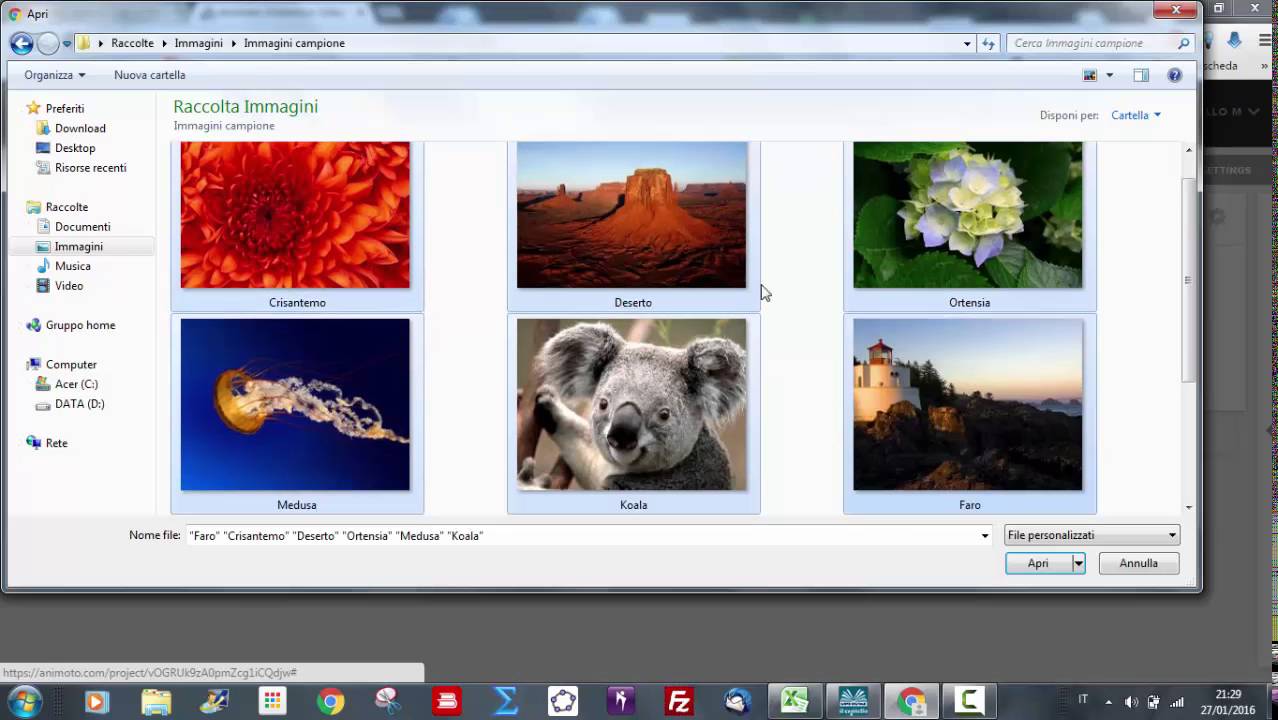The image size is (1278, 720).
Task: Select Musica library in sidebar
Action: (x=72, y=266)
